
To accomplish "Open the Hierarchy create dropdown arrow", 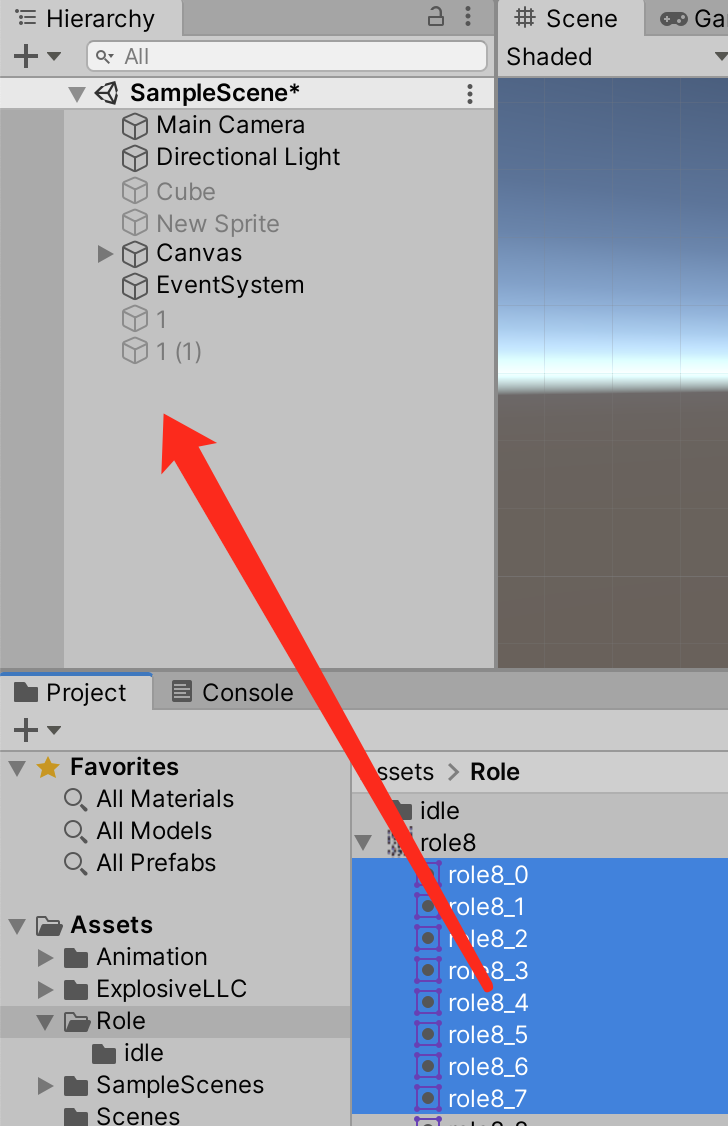I will (54, 56).
